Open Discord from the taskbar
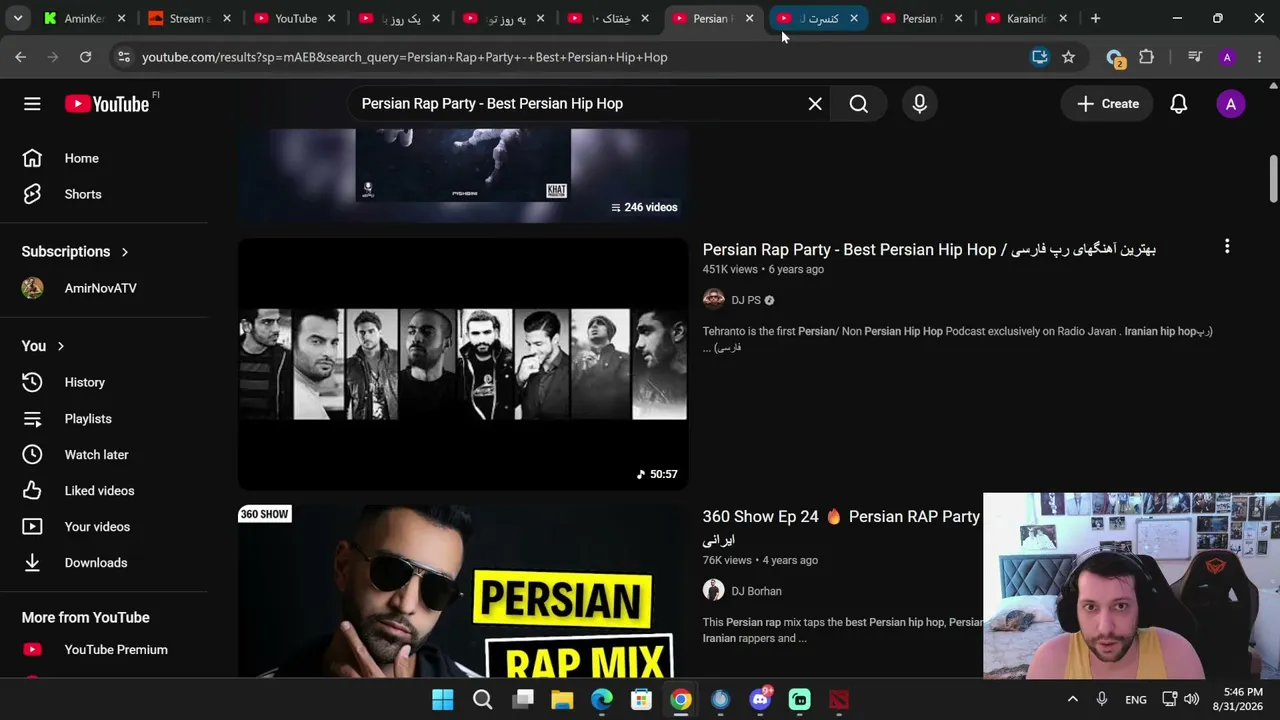The height and width of the screenshot is (720, 1280). point(760,699)
